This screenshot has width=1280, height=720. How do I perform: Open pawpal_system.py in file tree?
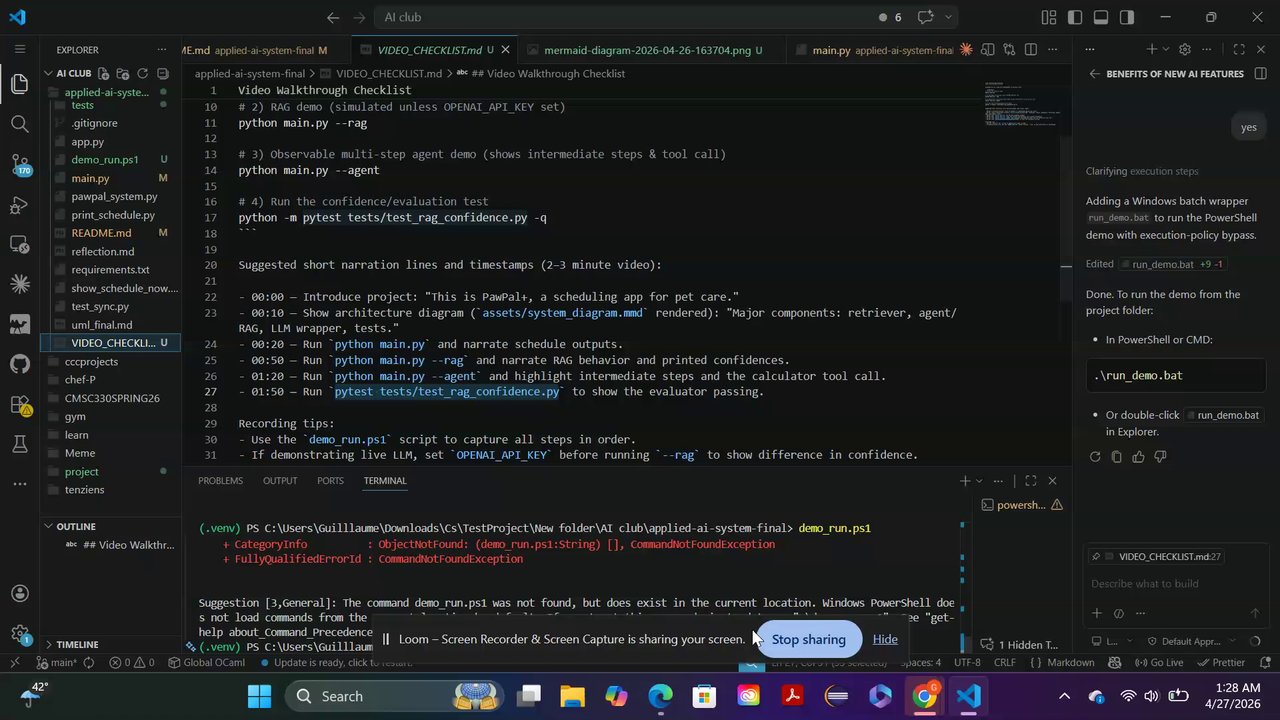click(x=114, y=196)
